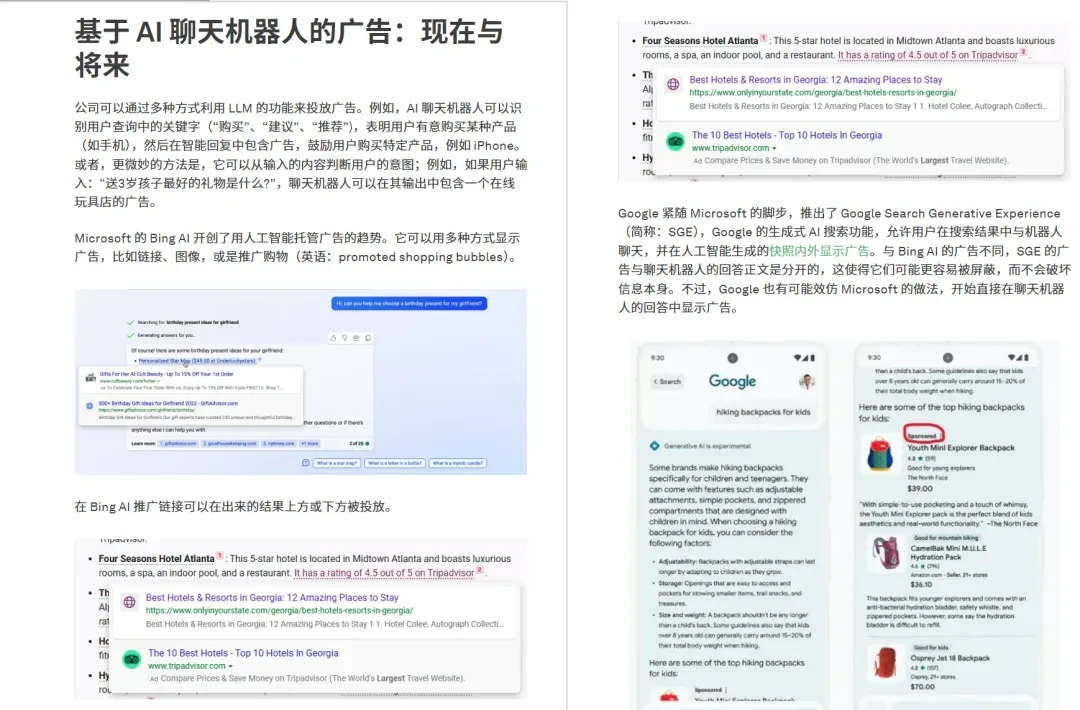Image resolution: width=1080 pixels, height=710 pixels.
Task: Click the diamond icon before Generative AI is experimental
Action: tap(654, 446)
